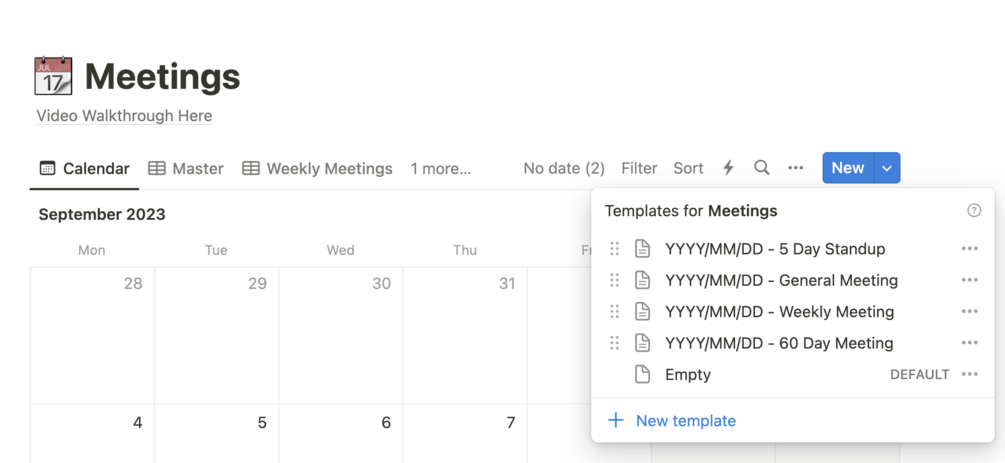The height and width of the screenshot is (463, 1005).
Task: Select the Calendar view tab
Action: tap(84, 168)
